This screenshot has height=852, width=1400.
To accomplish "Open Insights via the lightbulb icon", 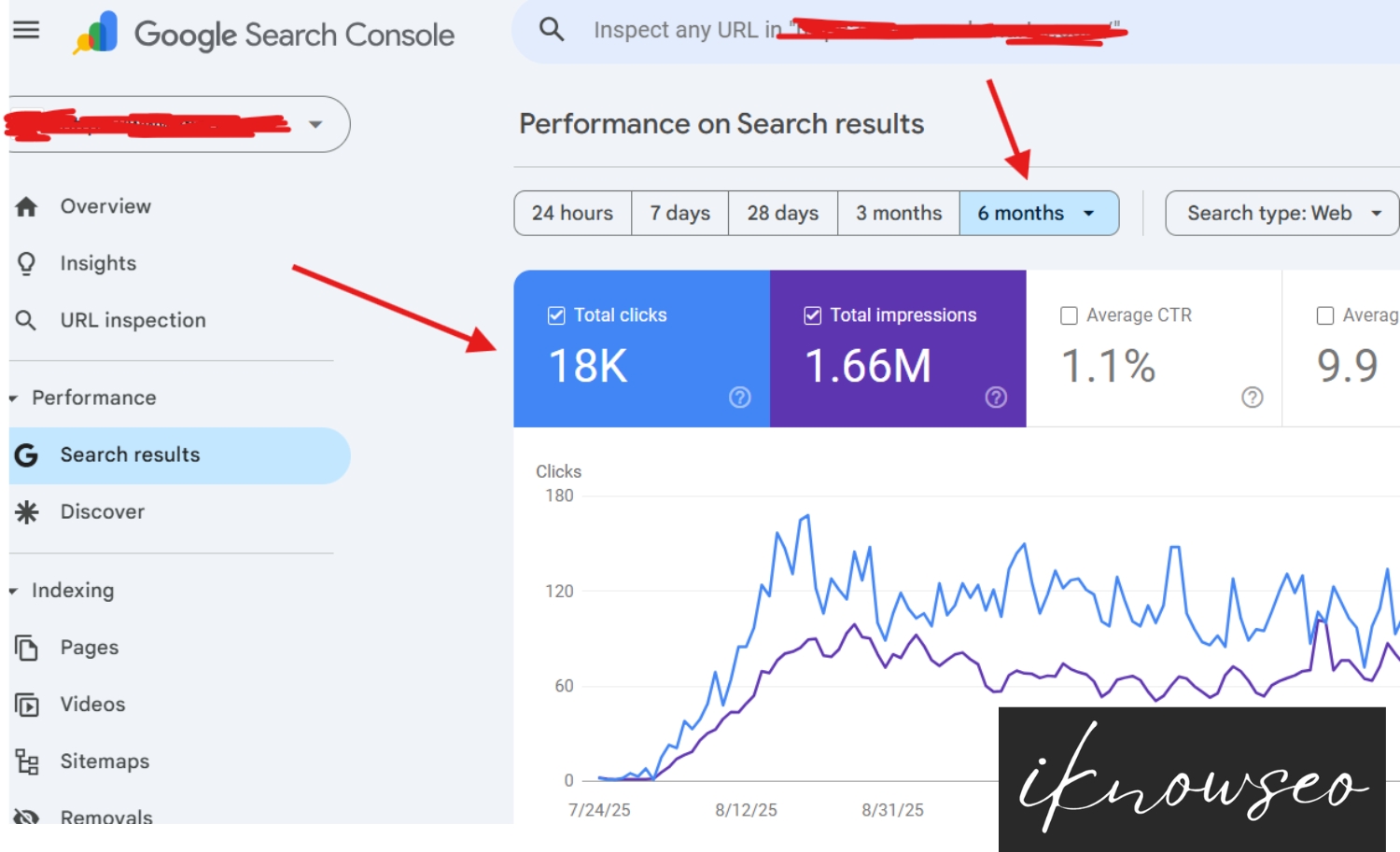I will (26, 263).
